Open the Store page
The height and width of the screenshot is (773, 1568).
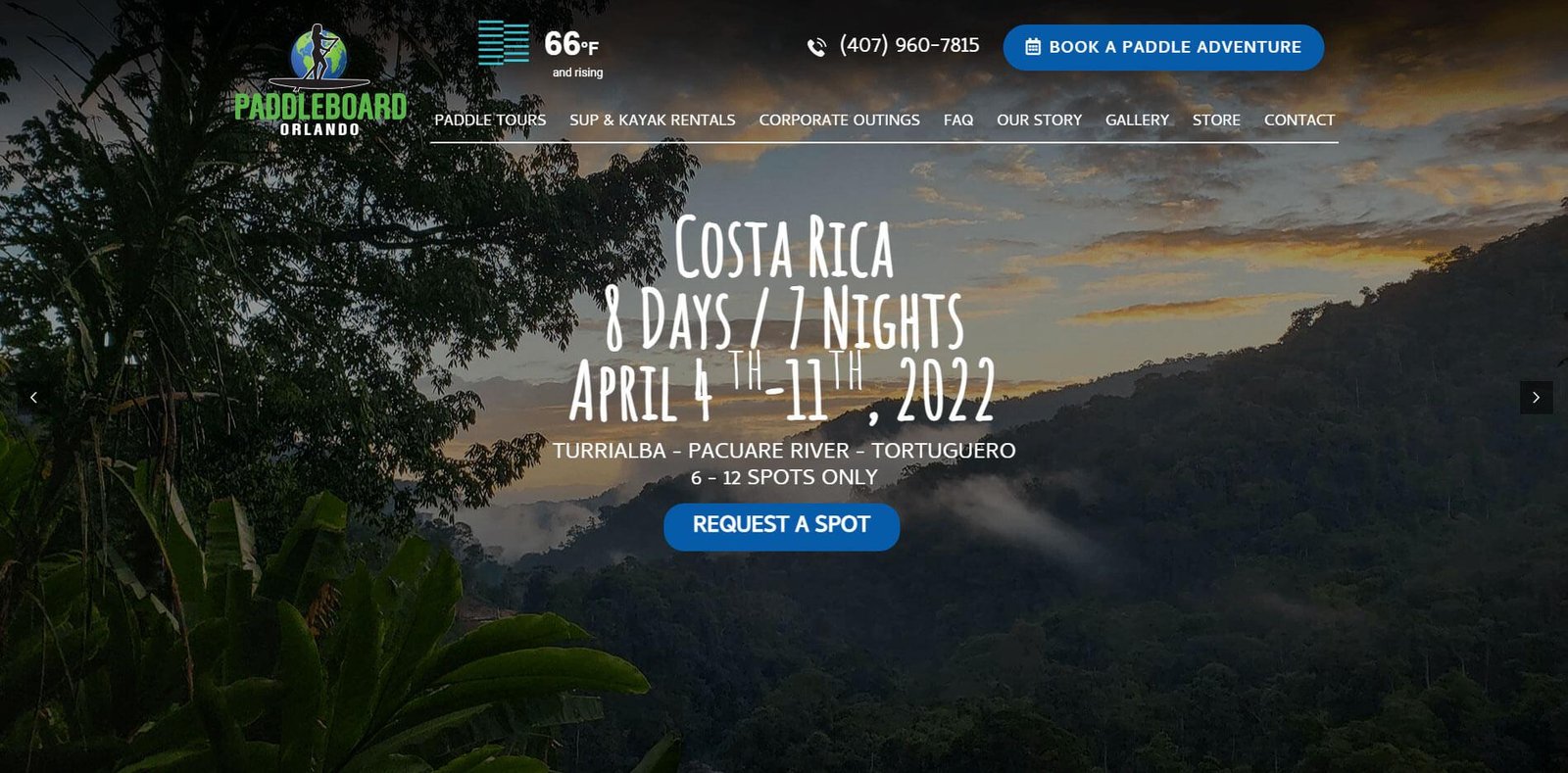pos(1216,120)
